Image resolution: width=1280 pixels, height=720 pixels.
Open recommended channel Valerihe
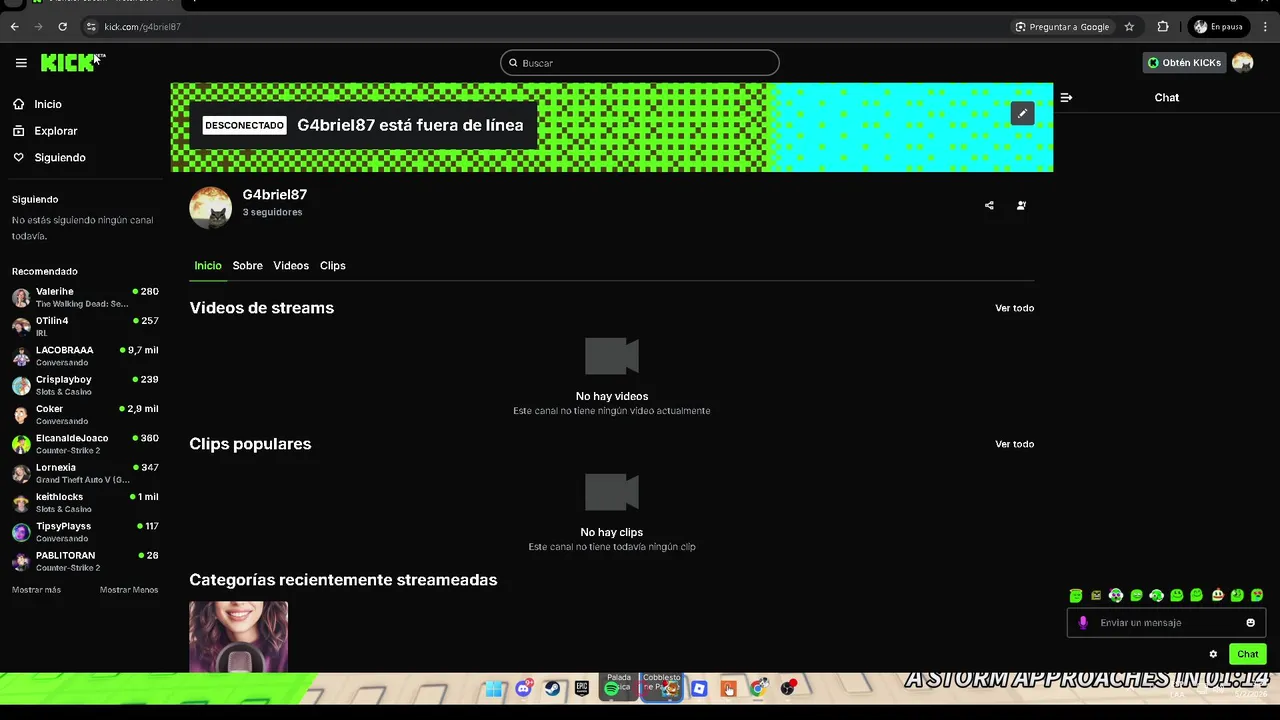(x=85, y=297)
